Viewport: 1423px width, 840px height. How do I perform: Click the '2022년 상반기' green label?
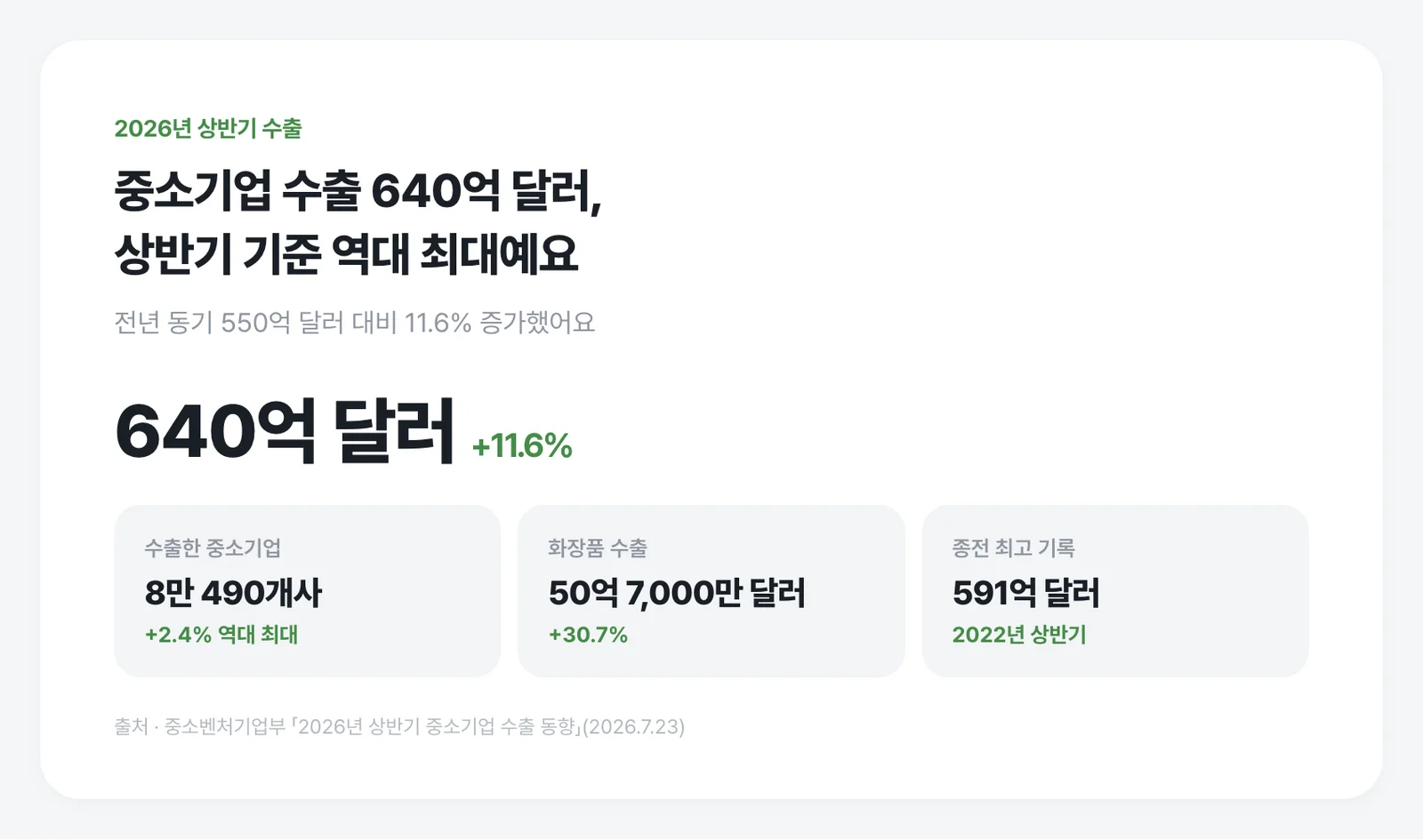(x=1019, y=635)
